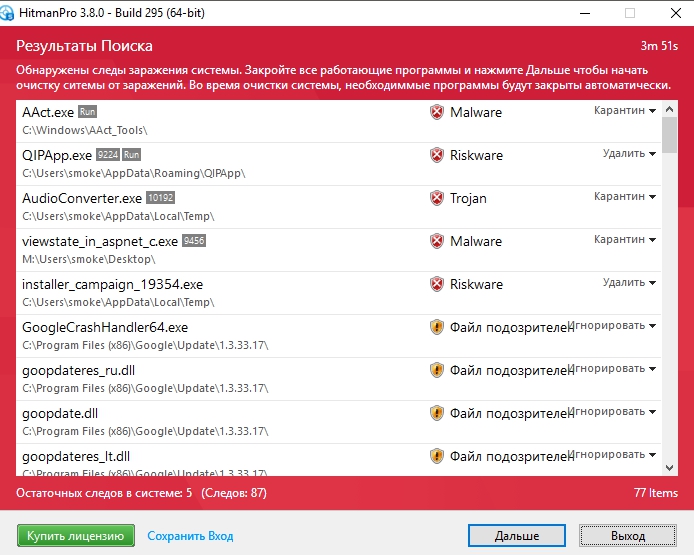
Task: Click red shield icon for installer_campaign_19354.exe
Action: point(436,284)
